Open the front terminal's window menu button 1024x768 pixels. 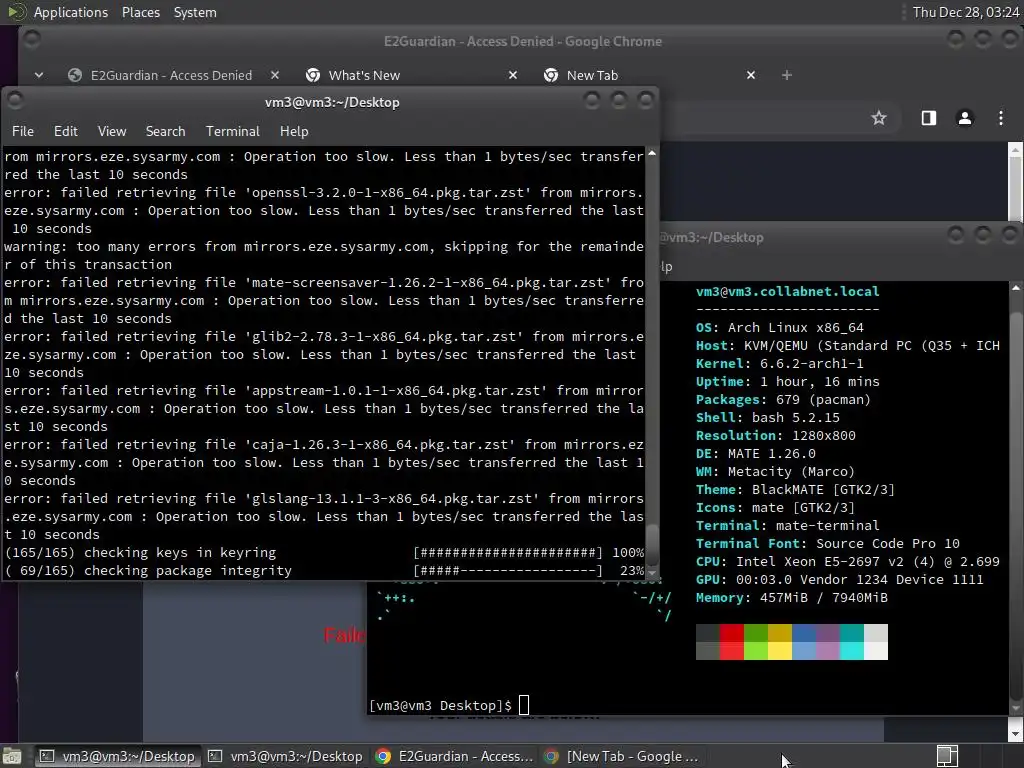point(15,101)
